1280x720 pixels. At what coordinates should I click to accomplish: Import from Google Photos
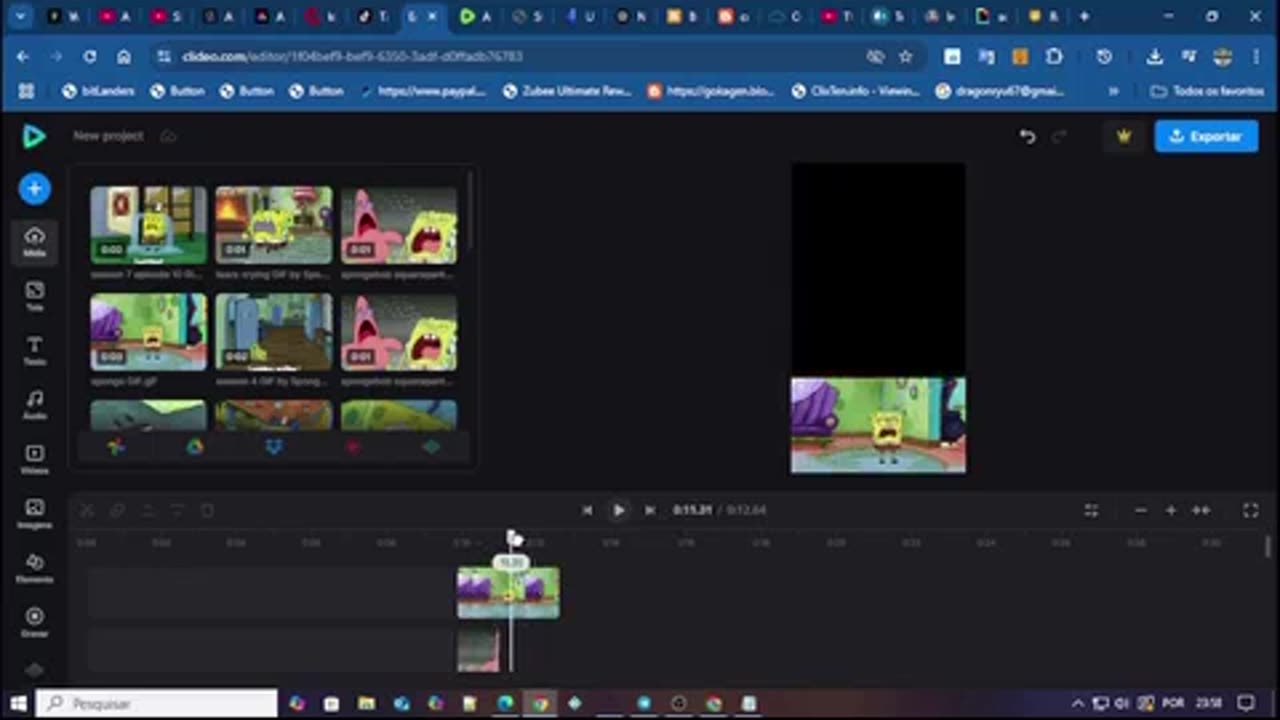(x=116, y=447)
